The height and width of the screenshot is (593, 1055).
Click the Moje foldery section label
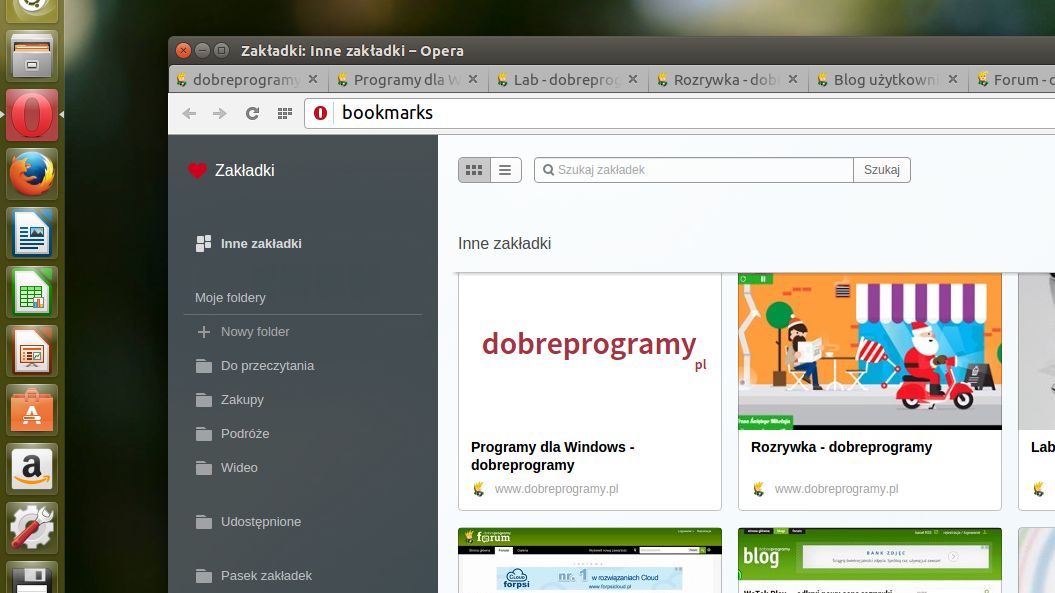tap(230, 298)
